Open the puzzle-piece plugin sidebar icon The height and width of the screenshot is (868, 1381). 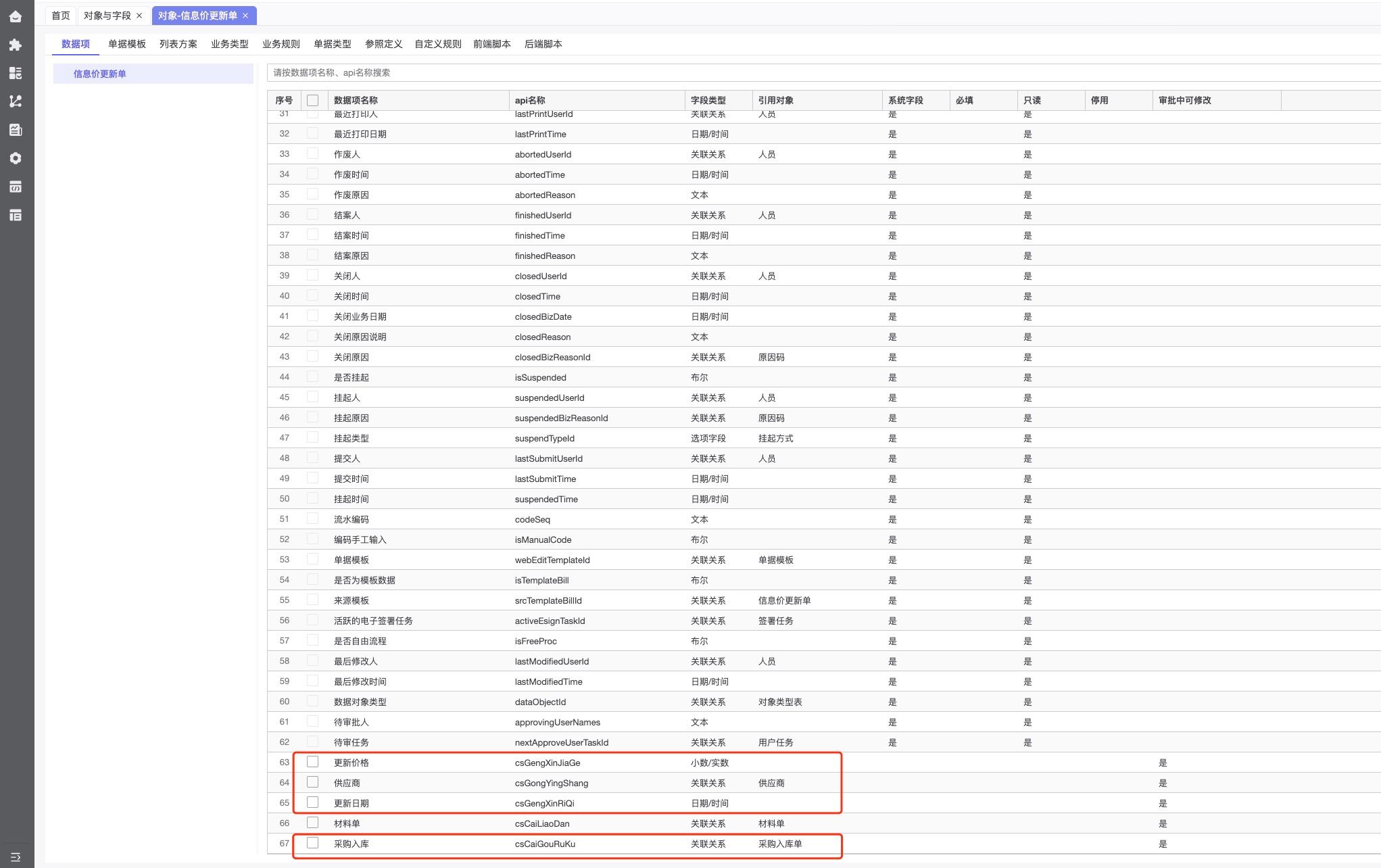pos(16,45)
